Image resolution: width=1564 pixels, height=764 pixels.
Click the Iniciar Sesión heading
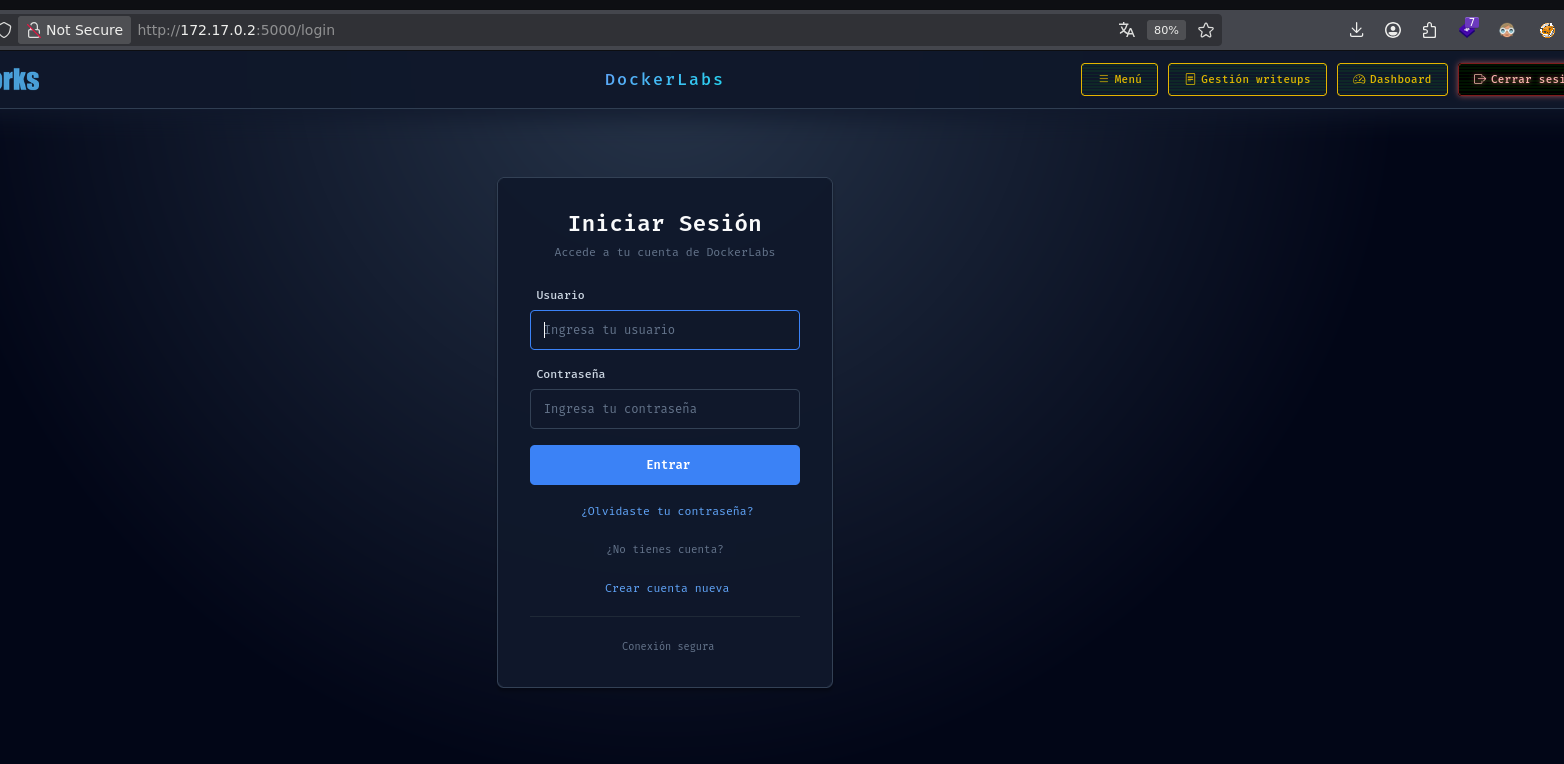pyautogui.click(x=665, y=223)
